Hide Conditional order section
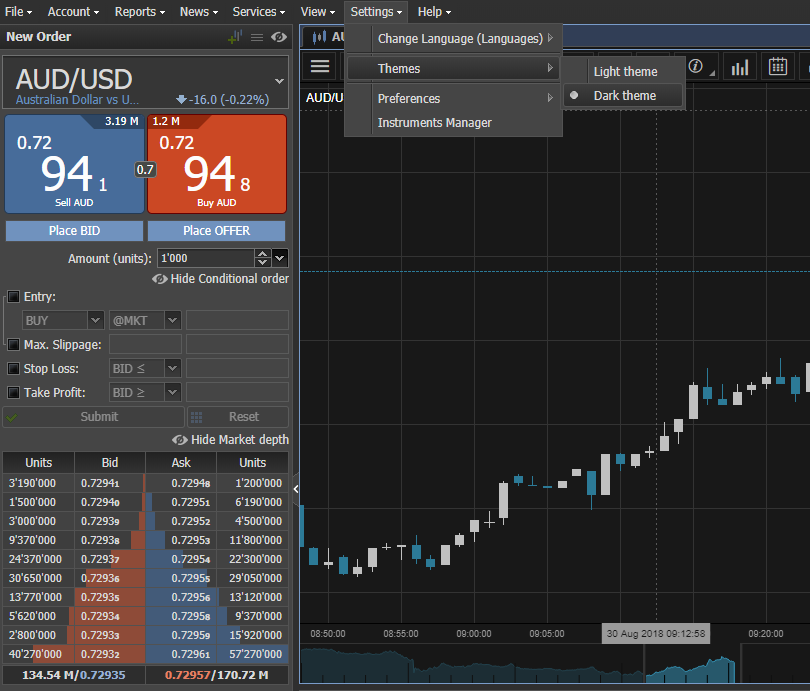Screen dimensions: 810x691 (220, 279)
